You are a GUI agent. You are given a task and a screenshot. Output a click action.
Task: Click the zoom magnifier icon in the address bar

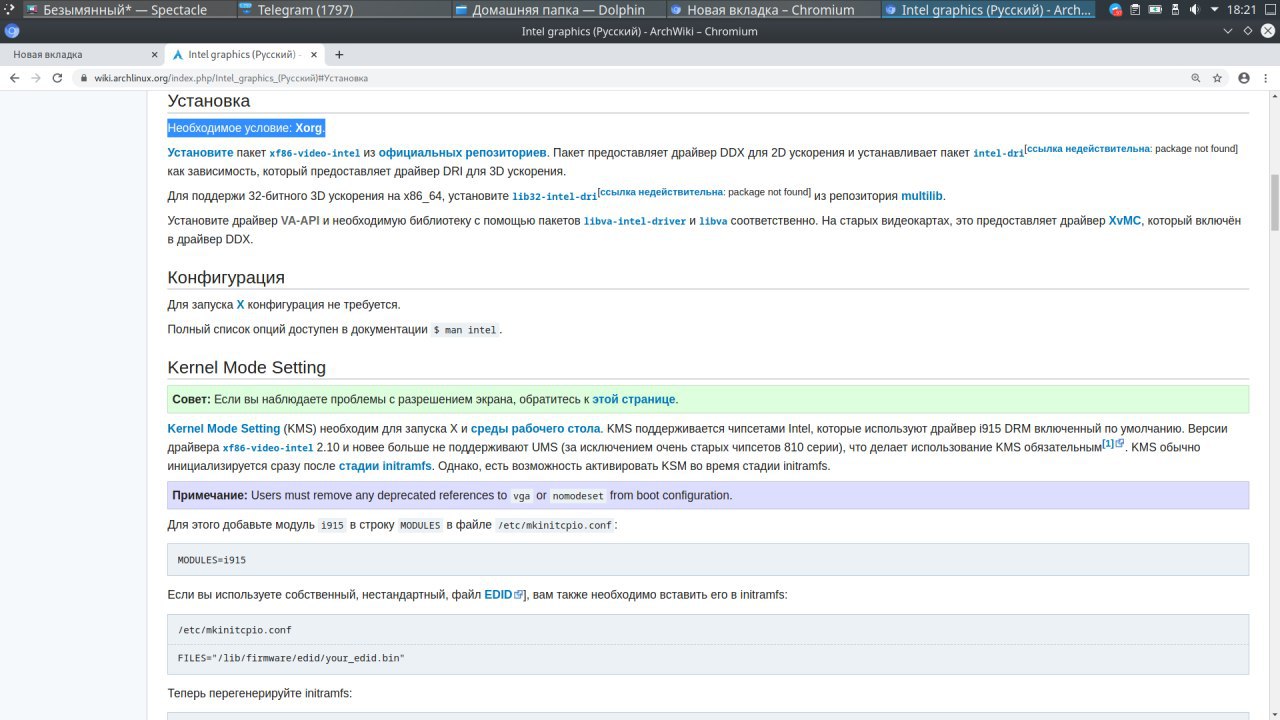[1195, 78]
